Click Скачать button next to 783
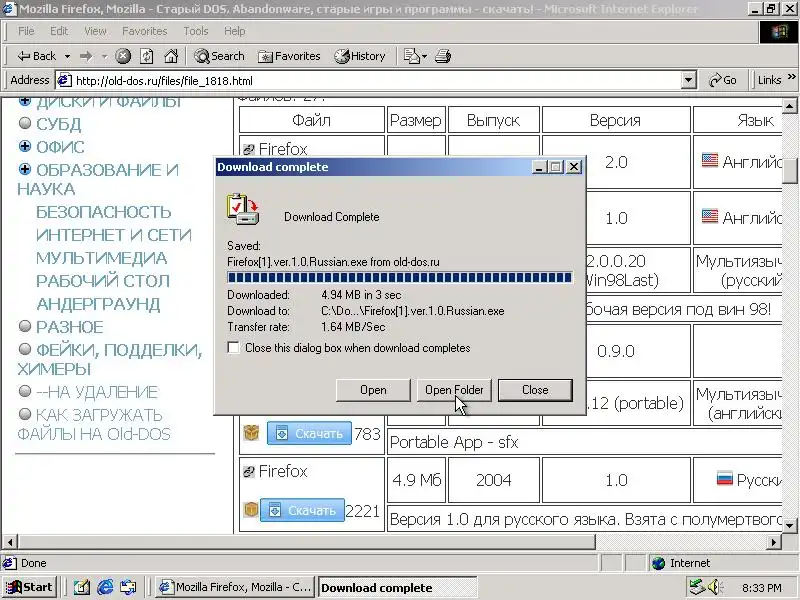The width and height of the screenshot is (800, 600). click(x=309, y=433)
